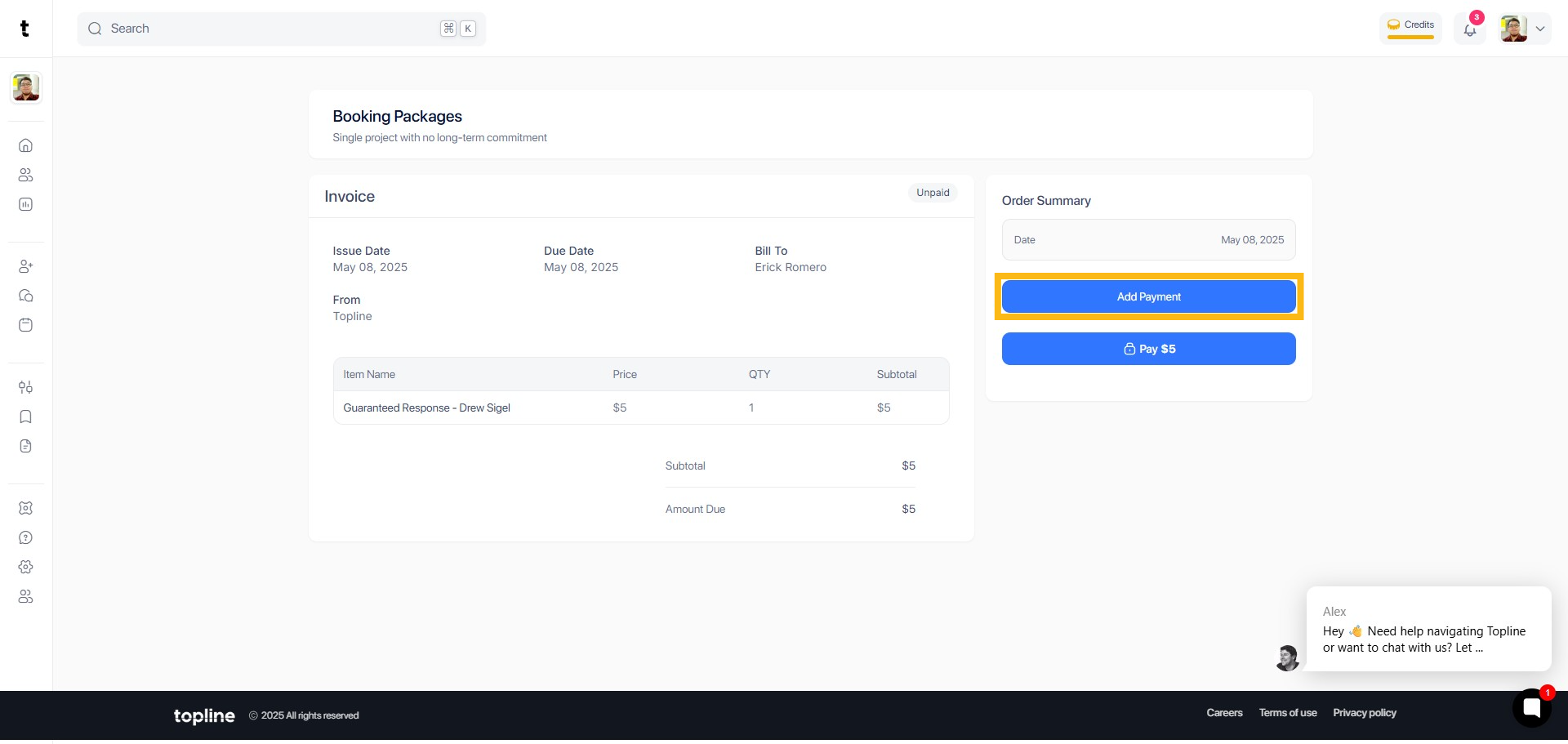Click the user avatar in top right
The image size is (1568, 744).
click(x=1513, y=29)
